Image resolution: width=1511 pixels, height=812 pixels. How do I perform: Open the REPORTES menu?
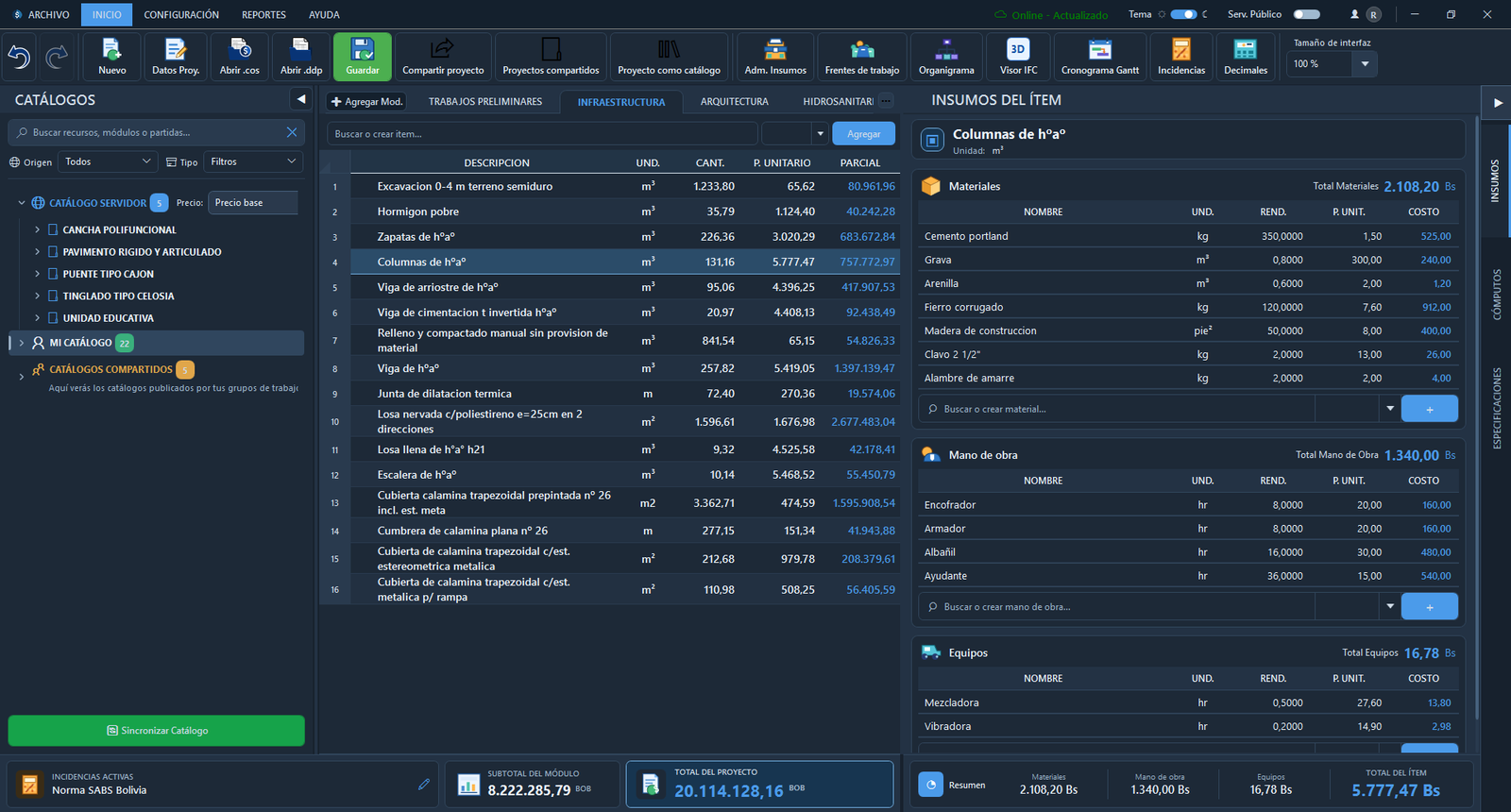263,15
